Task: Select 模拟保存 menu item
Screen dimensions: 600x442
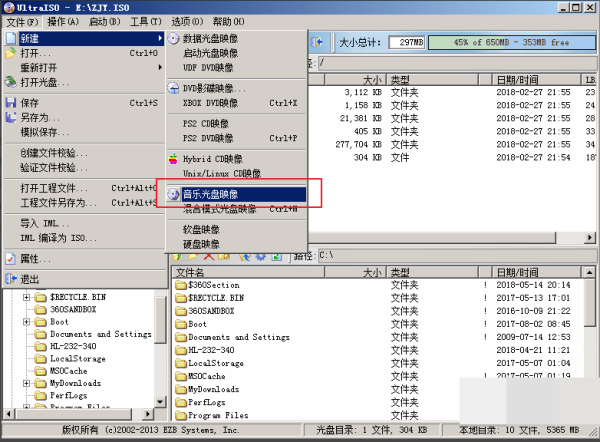Action: 84,132
